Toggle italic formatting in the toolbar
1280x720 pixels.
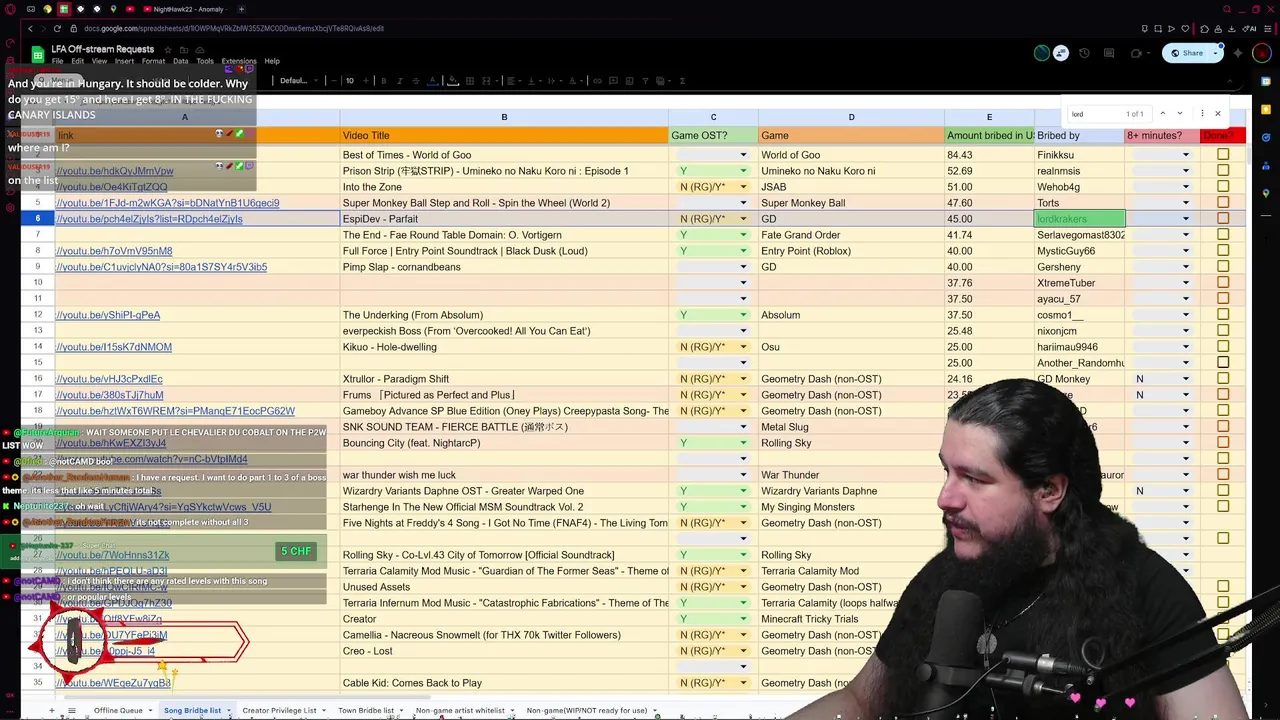[x=399, y=81]
